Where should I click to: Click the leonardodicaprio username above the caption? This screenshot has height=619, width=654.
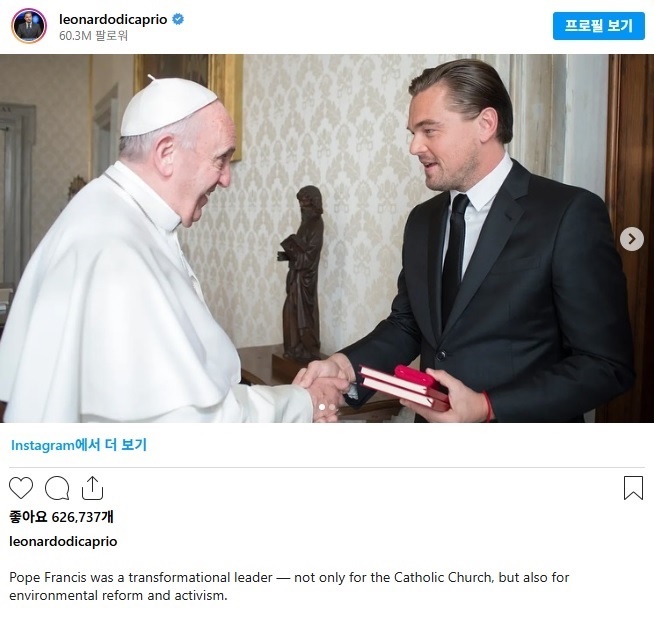[x=63, y=541]
